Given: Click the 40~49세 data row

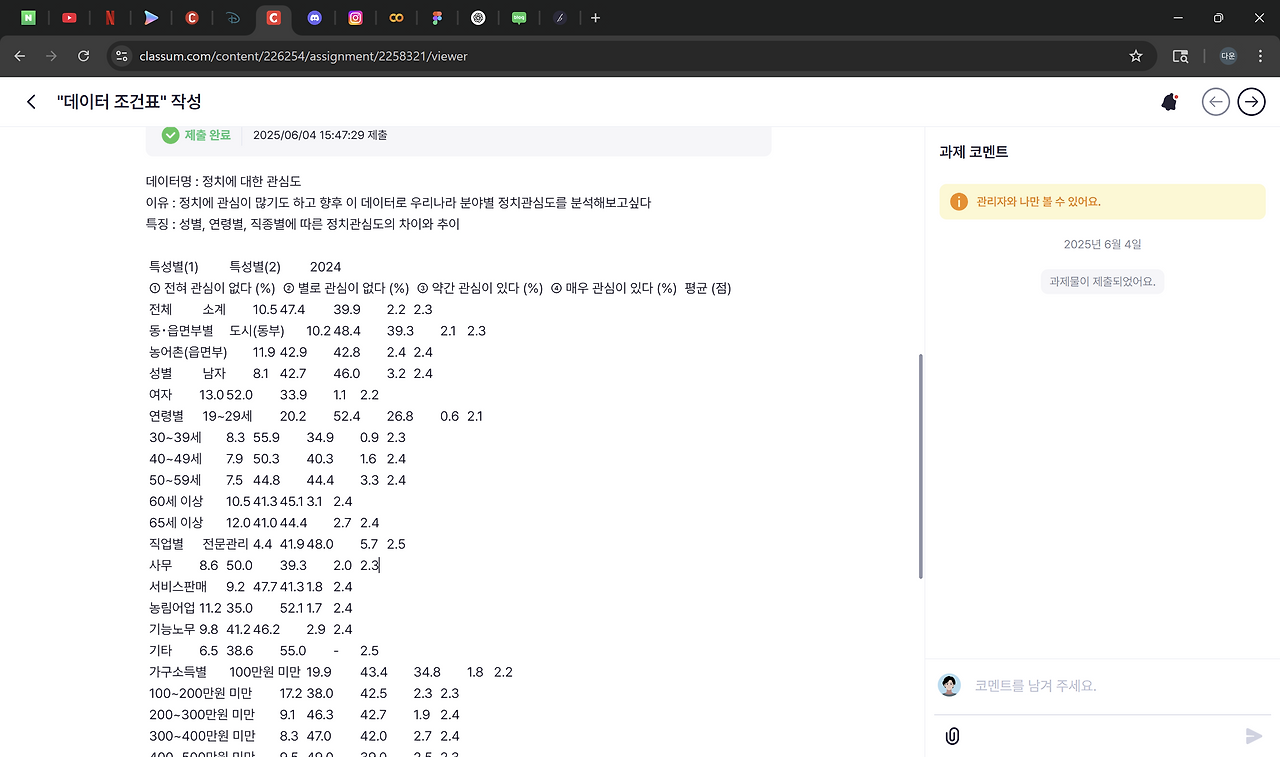Looking at the screenshot, I should 277,459.
